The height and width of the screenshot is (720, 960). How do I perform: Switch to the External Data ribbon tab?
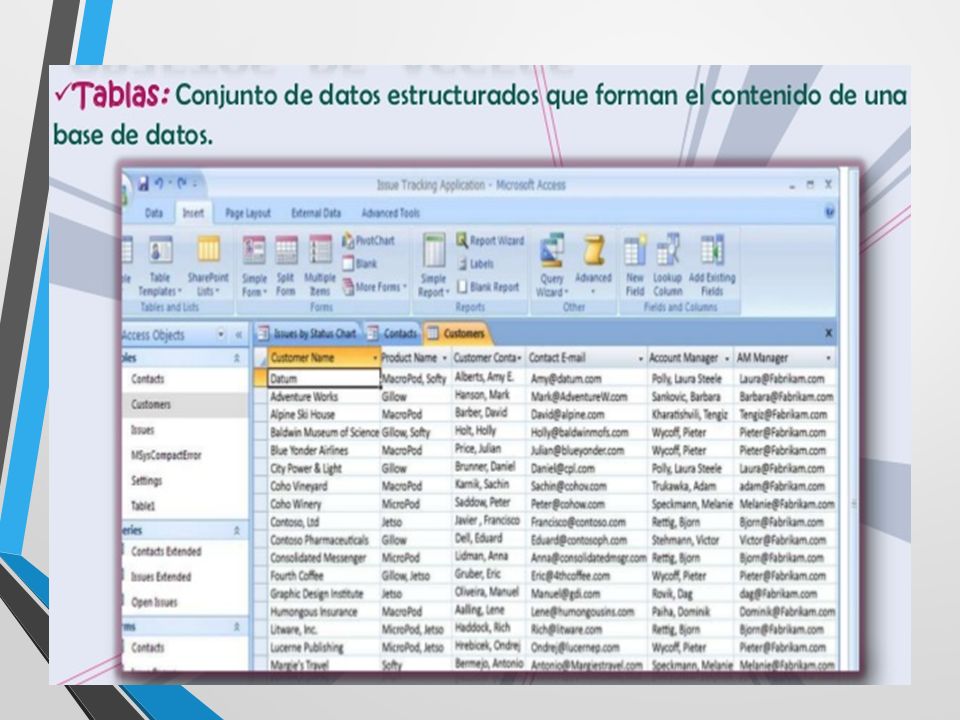[x=315, y=213]
